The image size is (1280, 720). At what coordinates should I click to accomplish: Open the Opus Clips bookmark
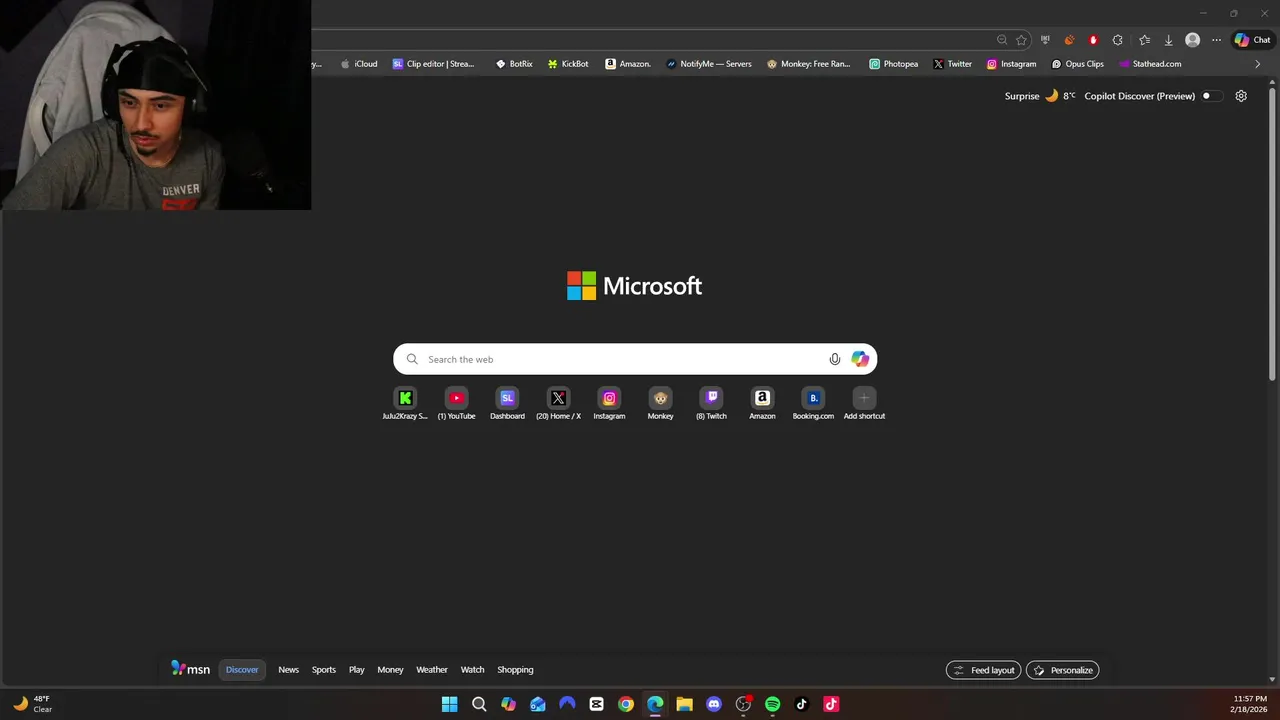[1078, 64]
